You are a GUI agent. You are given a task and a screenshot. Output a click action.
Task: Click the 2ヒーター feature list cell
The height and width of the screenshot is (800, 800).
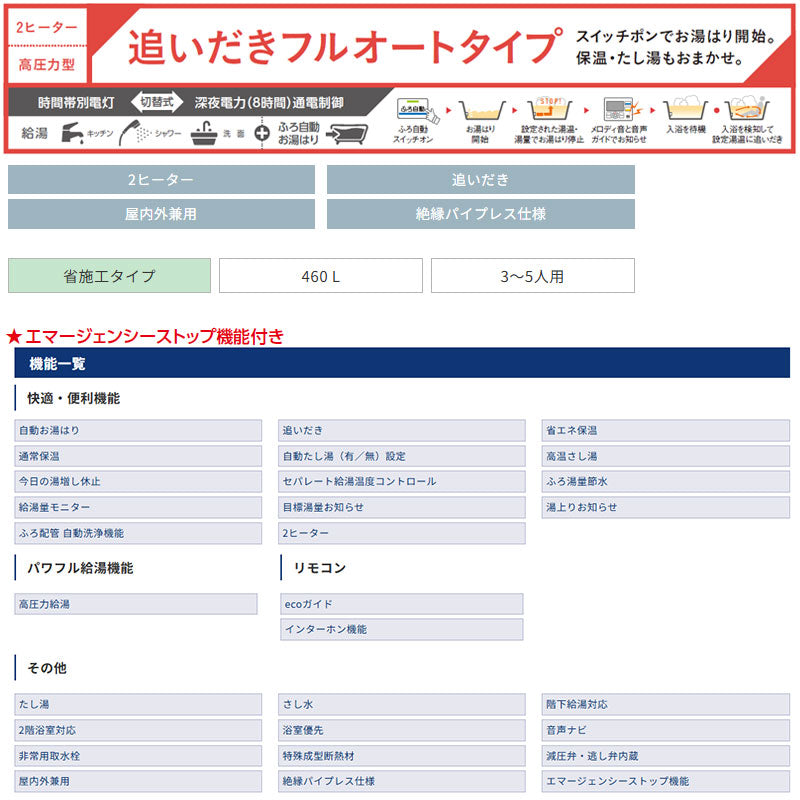pyautogui.click(x=402, y=533)
